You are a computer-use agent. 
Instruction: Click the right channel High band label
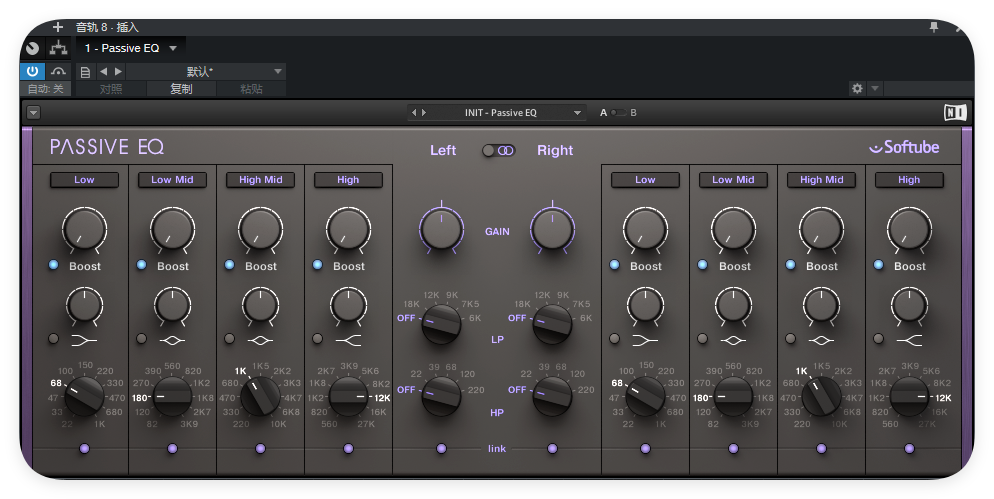coord(909,180)
